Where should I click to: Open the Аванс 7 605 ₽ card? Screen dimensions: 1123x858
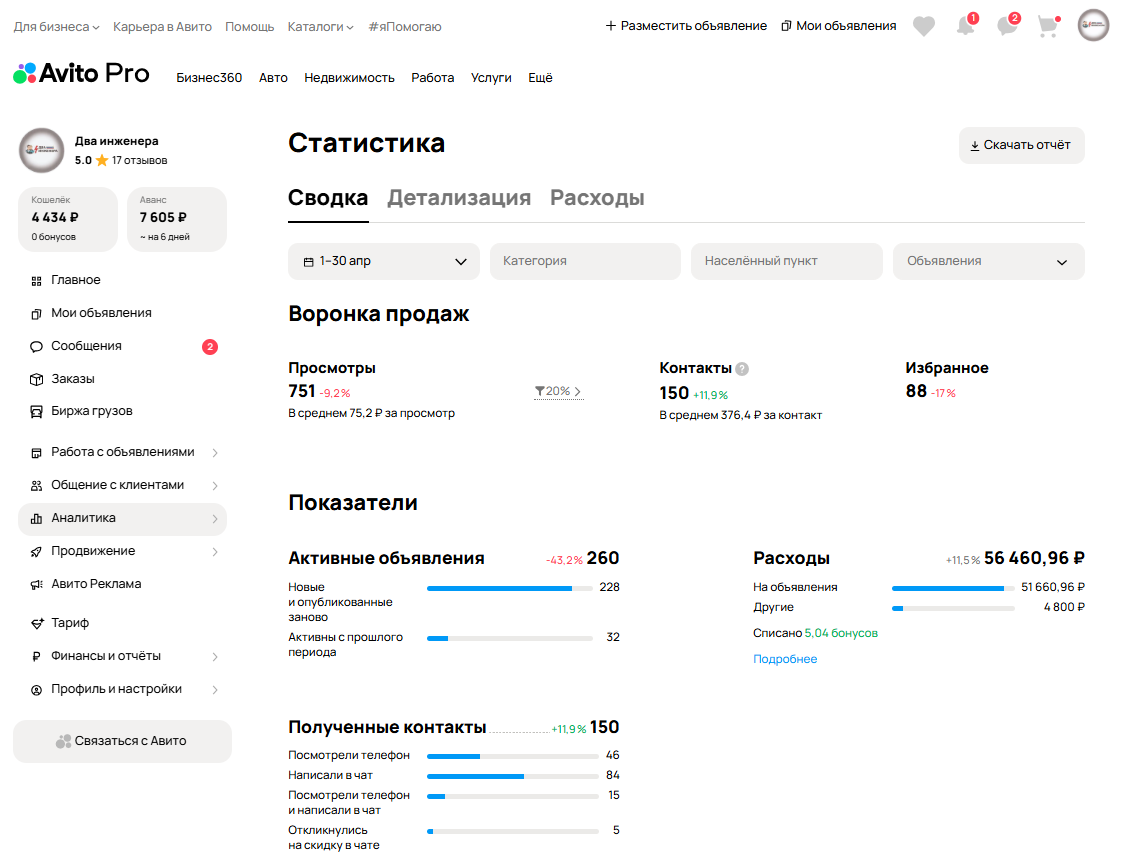pos(177,219)
